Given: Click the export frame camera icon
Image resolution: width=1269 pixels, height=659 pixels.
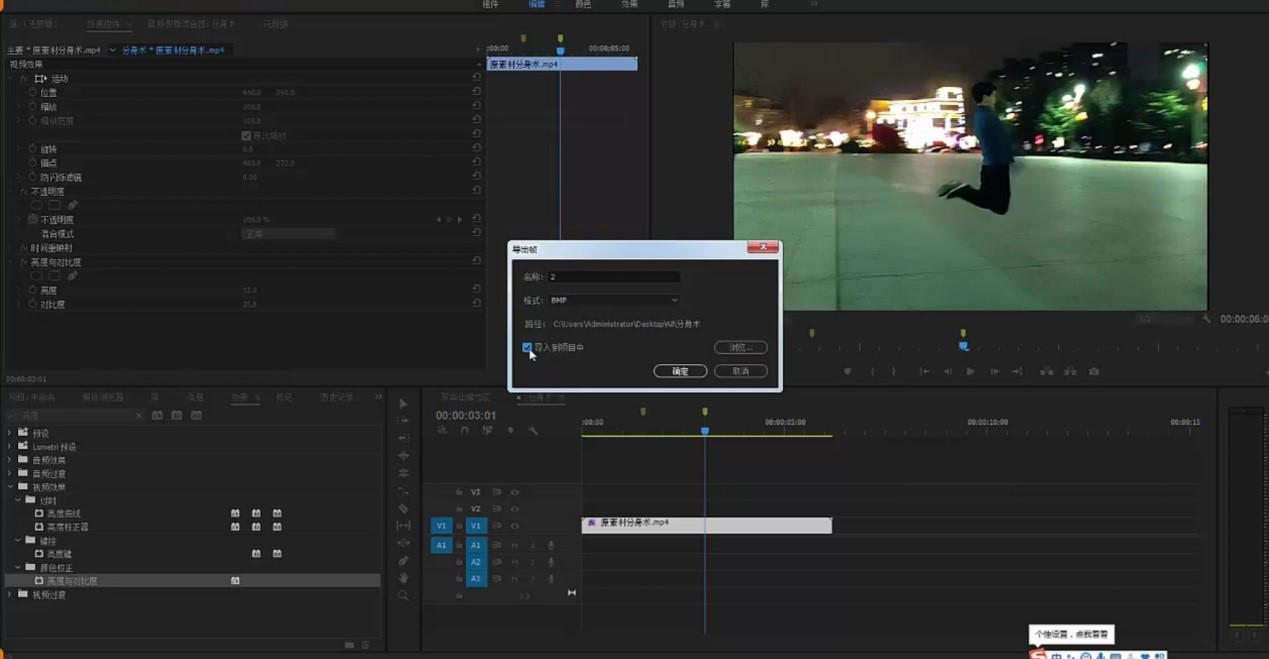Looking at the screenshot, I should (1094, 372).
